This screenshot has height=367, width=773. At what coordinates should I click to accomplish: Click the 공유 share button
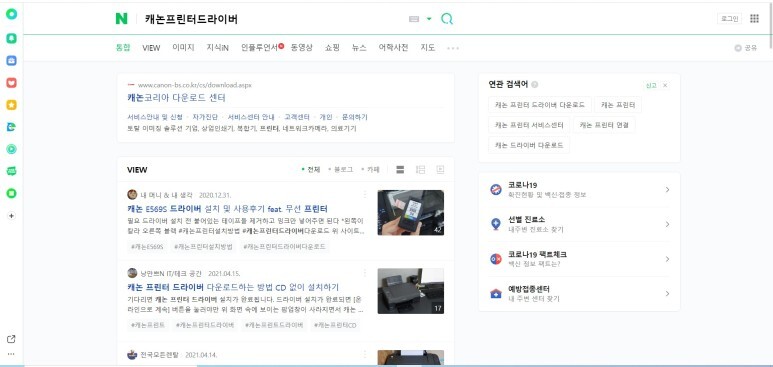[x=746, y=48]
